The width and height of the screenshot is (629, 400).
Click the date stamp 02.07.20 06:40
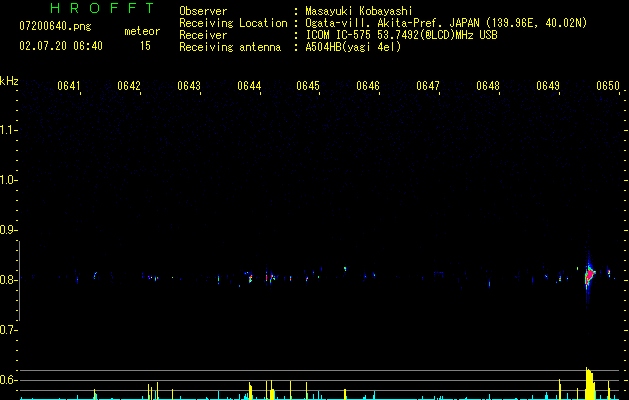[x=61, y=46]
